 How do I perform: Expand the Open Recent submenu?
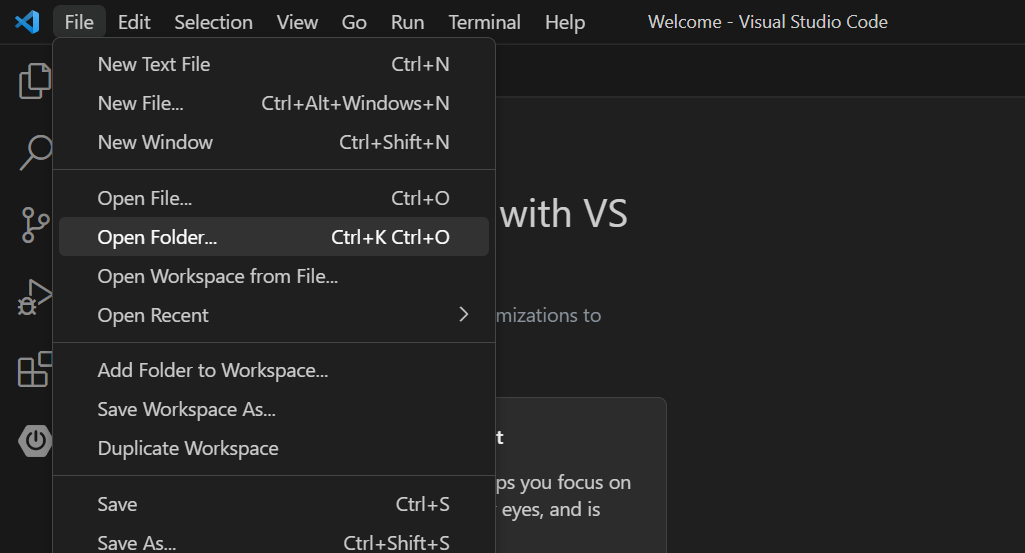[x=274, y=315]
